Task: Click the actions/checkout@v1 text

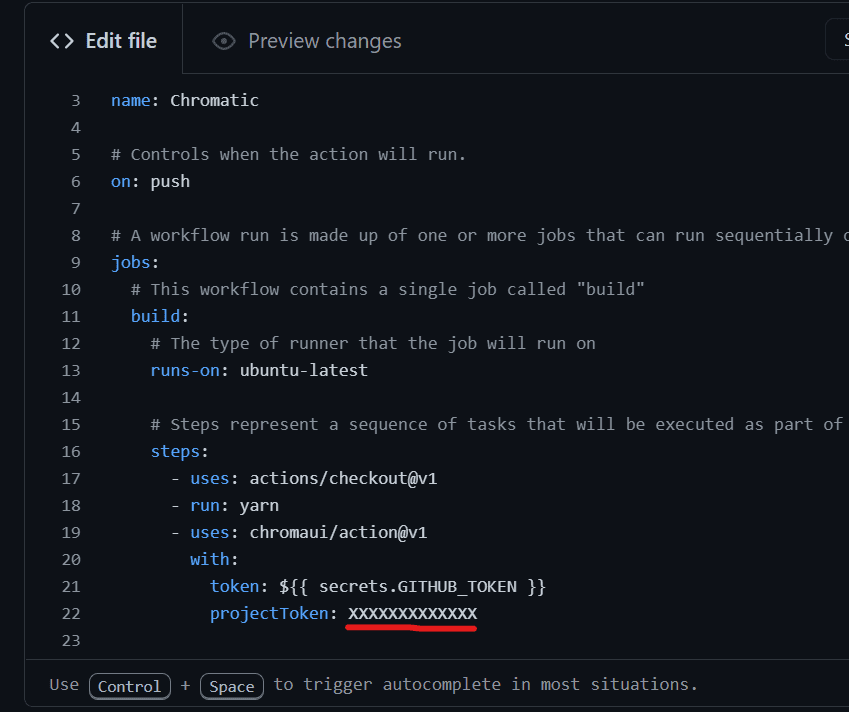Action: click(x=343, y=479)
